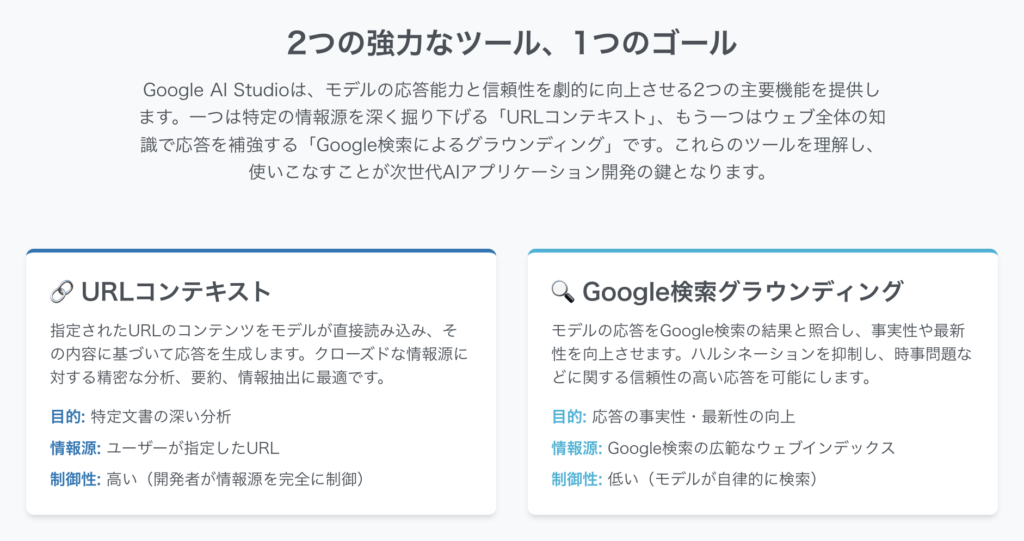Click the 情報源 label in the Google検索 card
The height and width of the screenshot is (541, 1024).
click(x=577, y=448)
